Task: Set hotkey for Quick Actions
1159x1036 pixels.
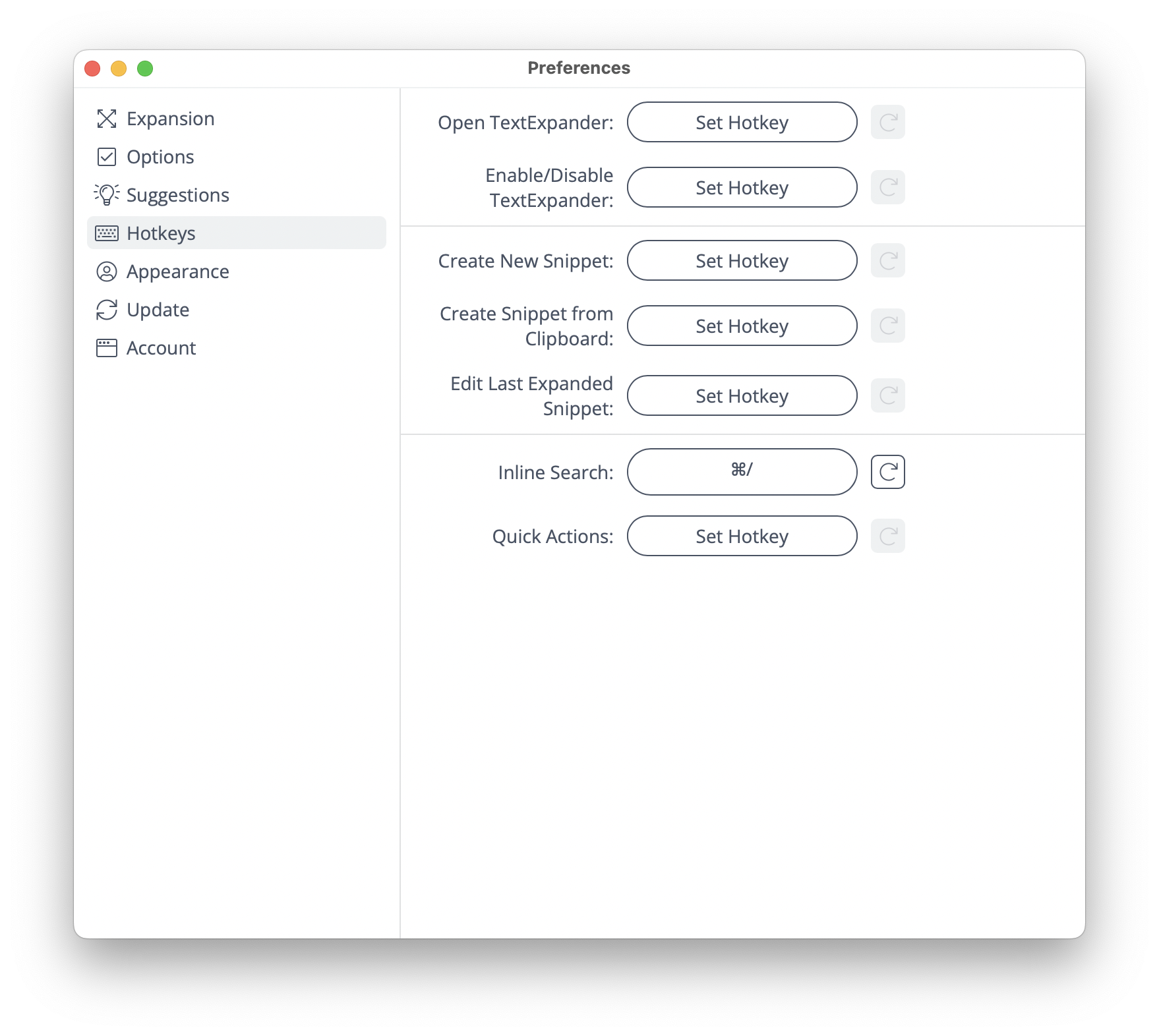Action: 742,536
